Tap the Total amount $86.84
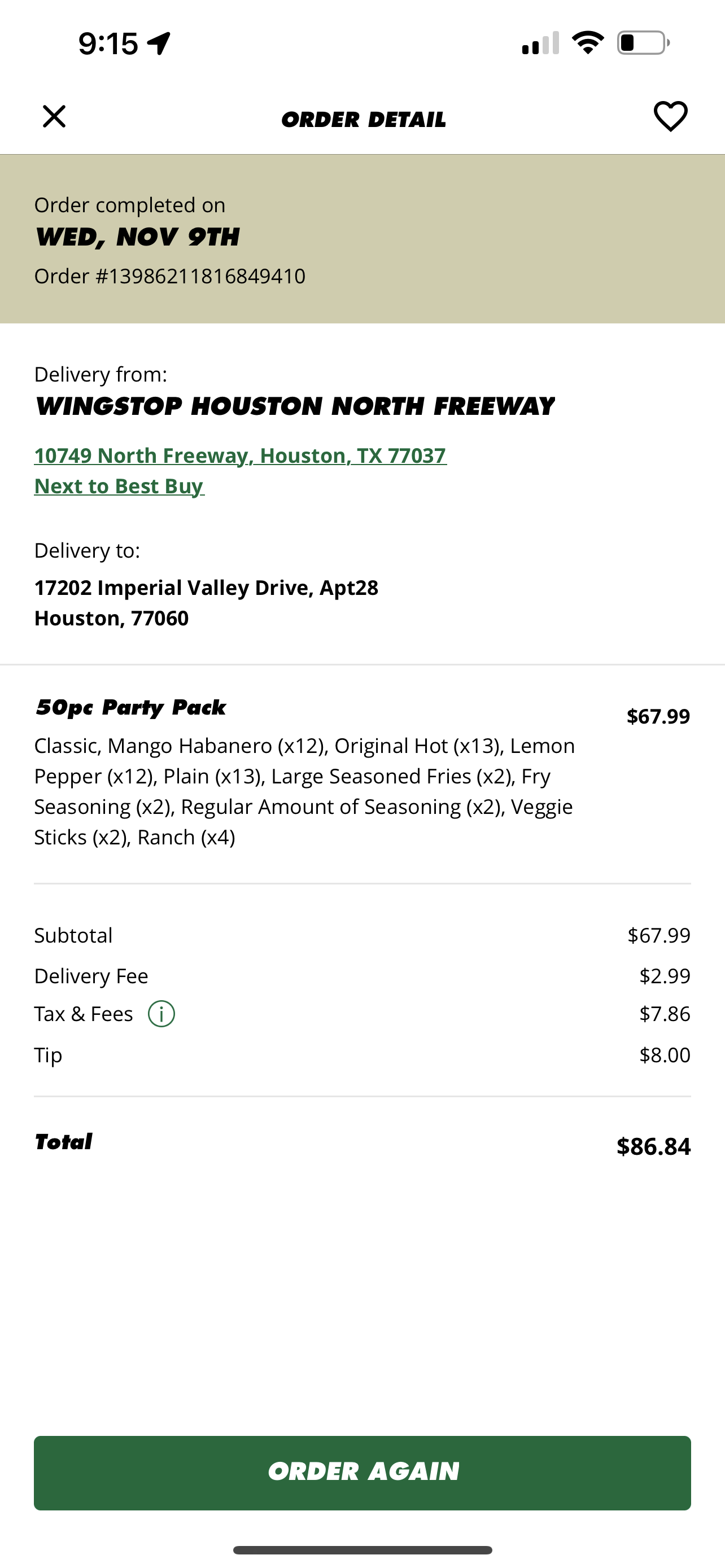This screenshot has width=725, height=1568. click(x=653, y=1146)
